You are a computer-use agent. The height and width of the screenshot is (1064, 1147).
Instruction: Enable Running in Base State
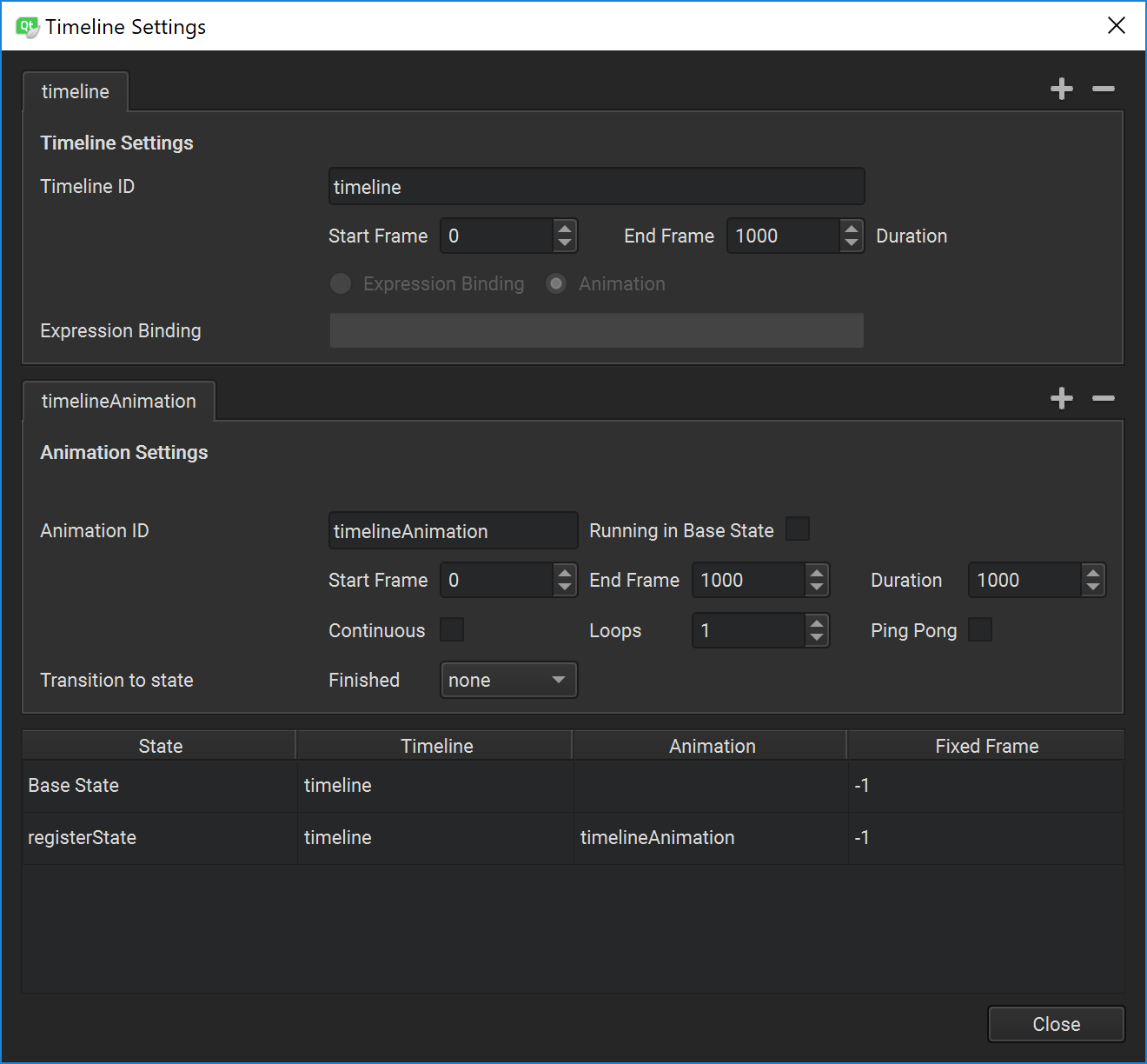click(x=797, y=529)
